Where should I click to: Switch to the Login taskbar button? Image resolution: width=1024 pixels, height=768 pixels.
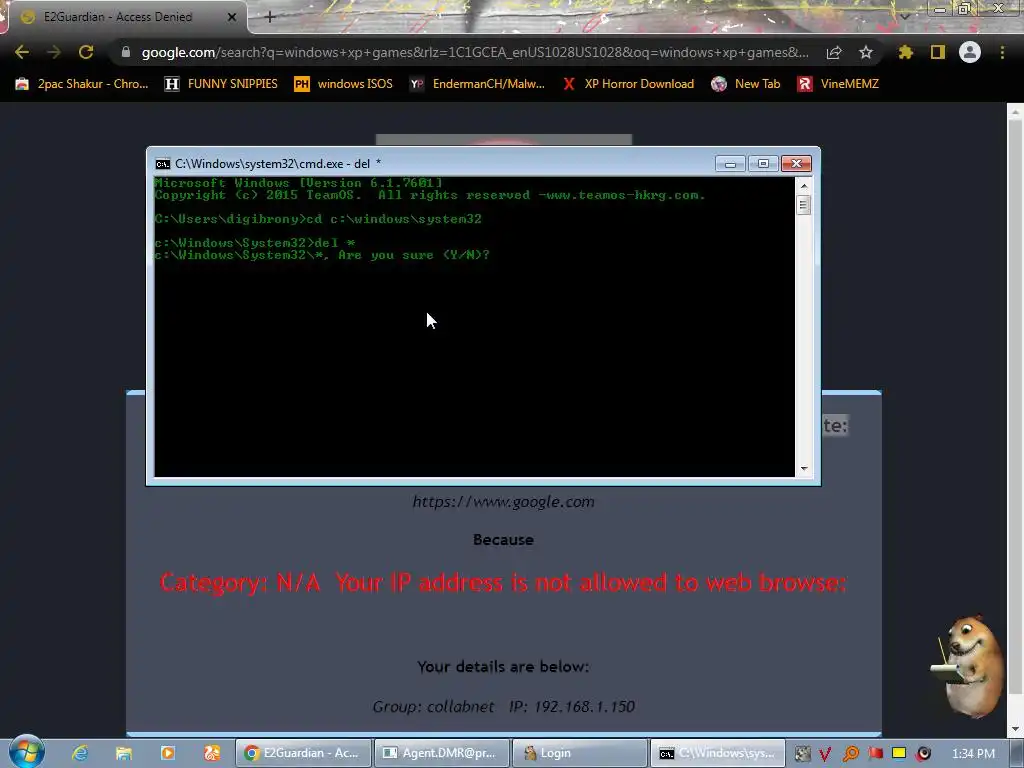581,753
